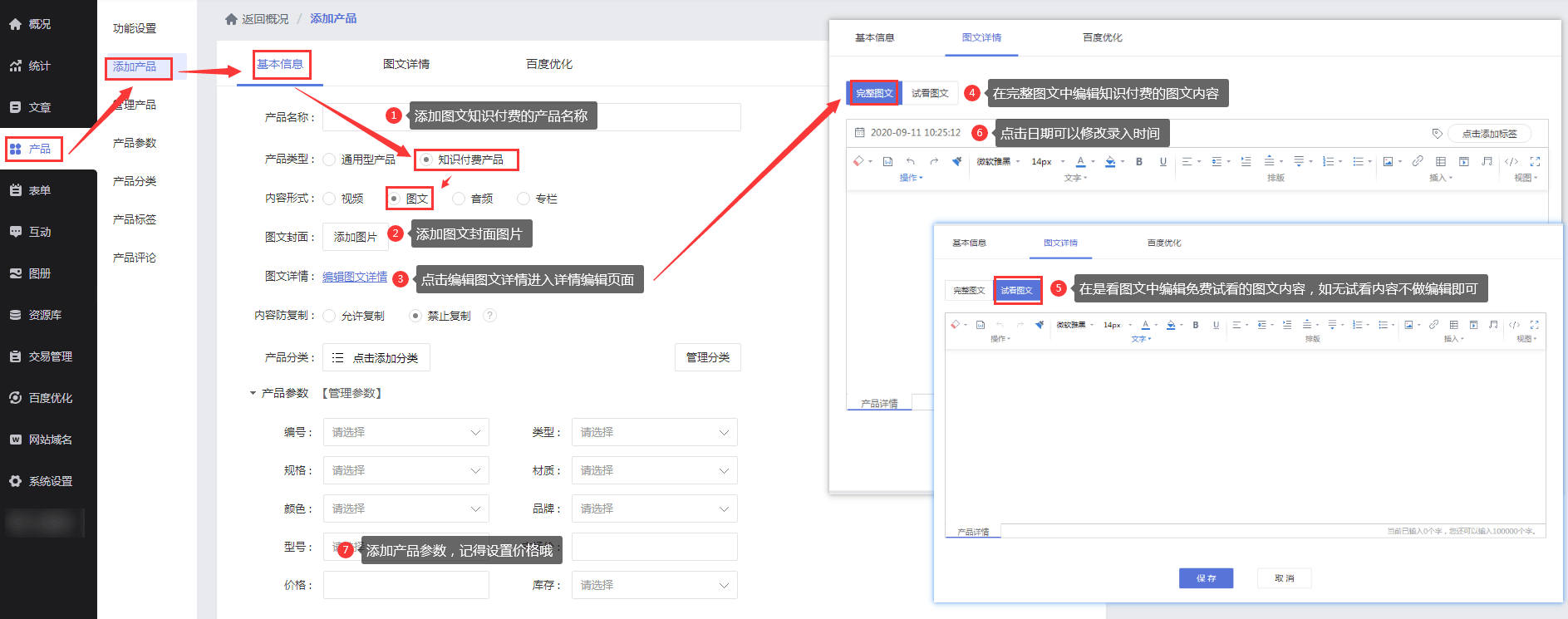Click the home icon before 返回概况

pos(231,19)
